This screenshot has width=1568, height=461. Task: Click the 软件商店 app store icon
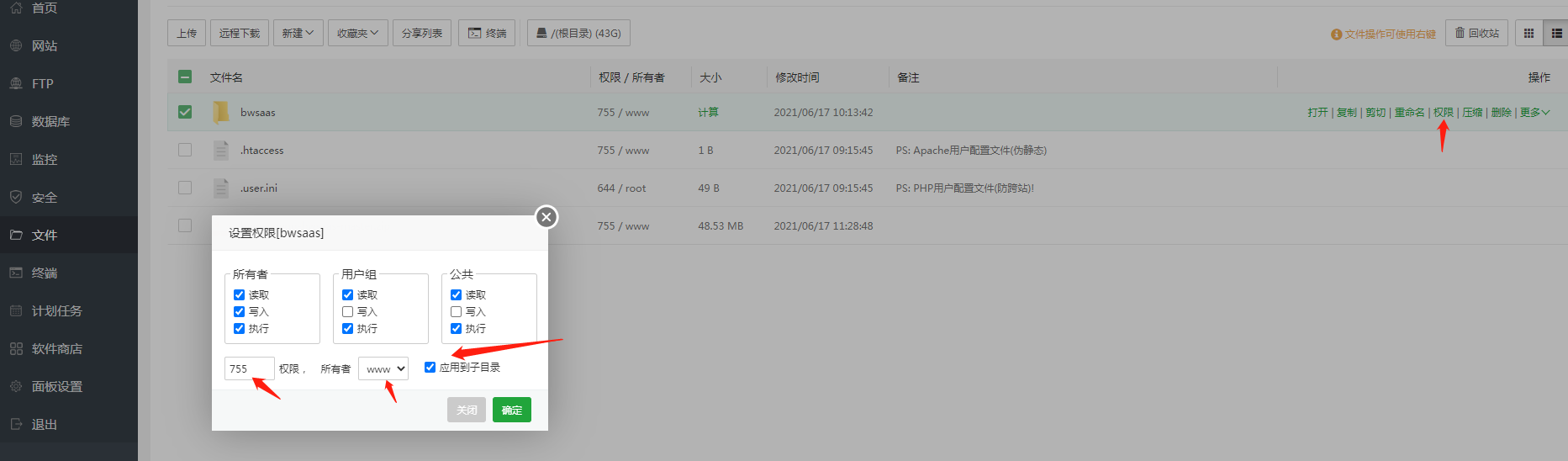(x=16, y=348)
